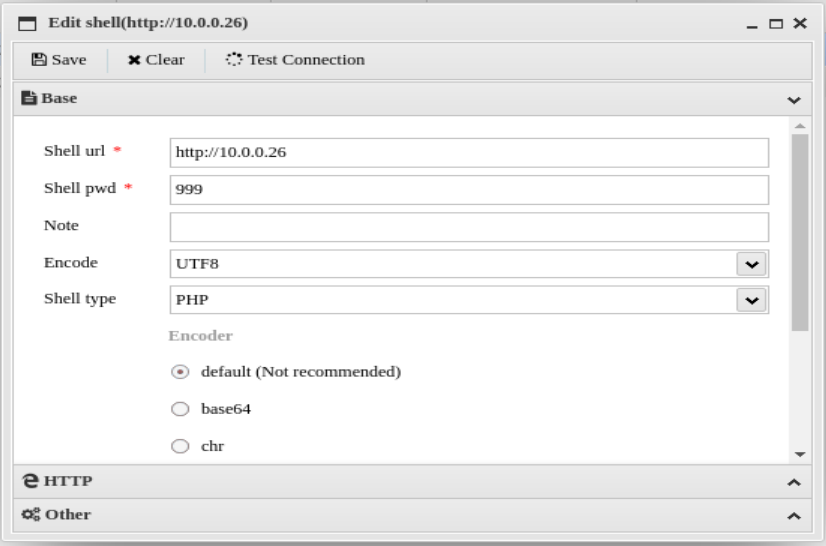Click the Clear X icon
This screenshot has height=546, width=826.
(x=134, y=60)
